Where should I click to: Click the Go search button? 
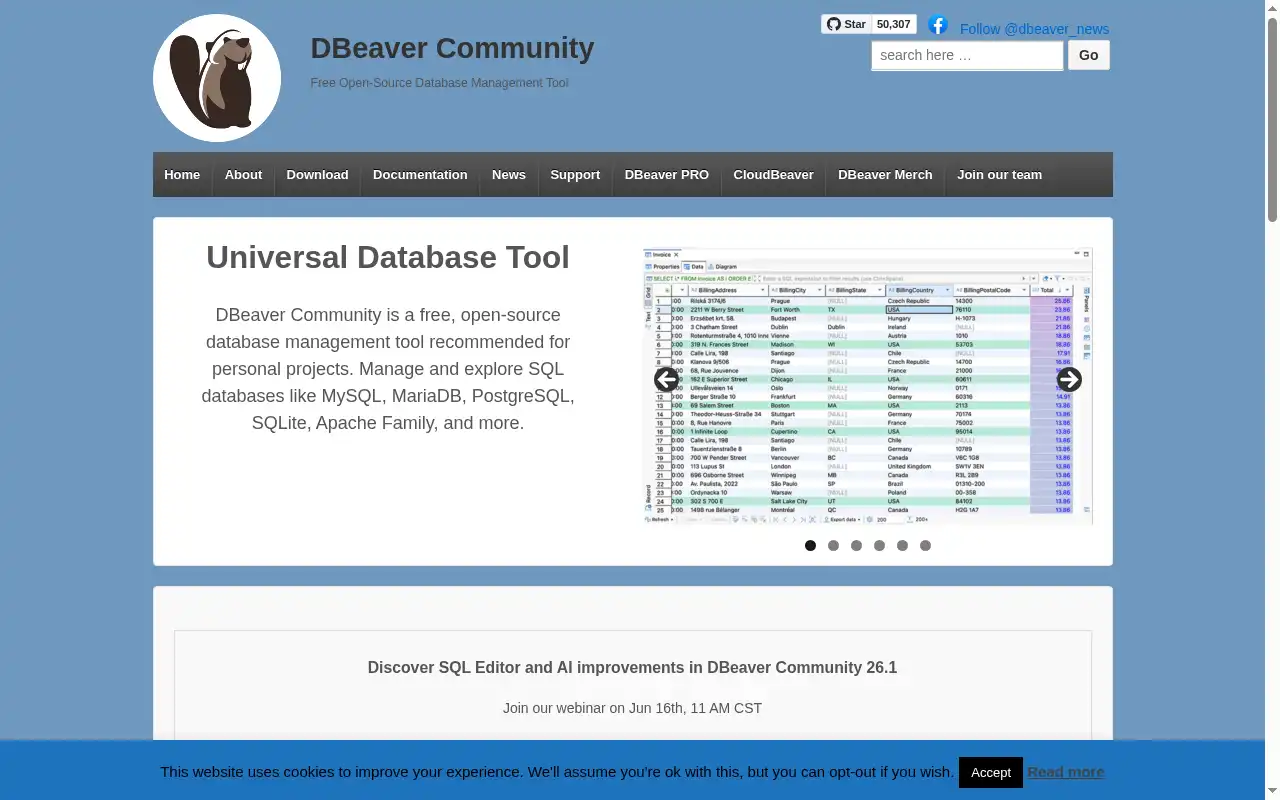point(1089,55)
